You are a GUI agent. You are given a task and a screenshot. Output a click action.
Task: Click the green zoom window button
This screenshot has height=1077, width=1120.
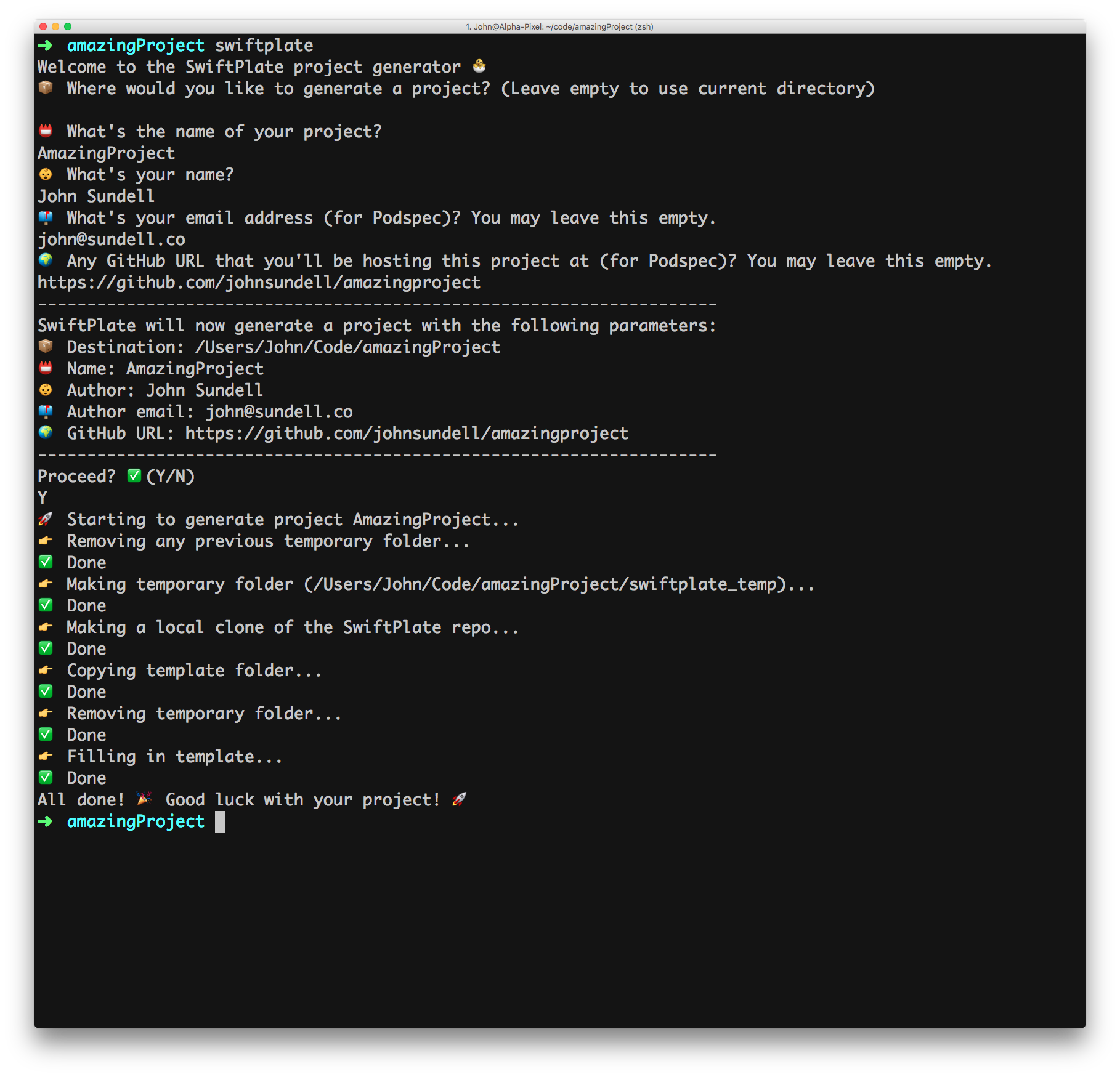(x=68, y=26)
